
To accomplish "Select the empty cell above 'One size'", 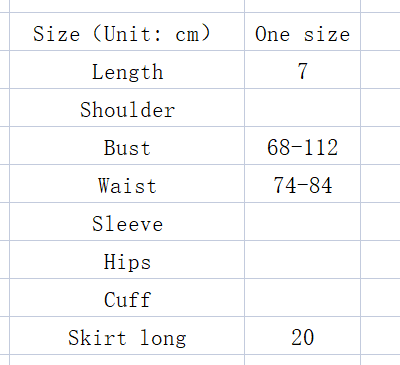I will [302, 6].
